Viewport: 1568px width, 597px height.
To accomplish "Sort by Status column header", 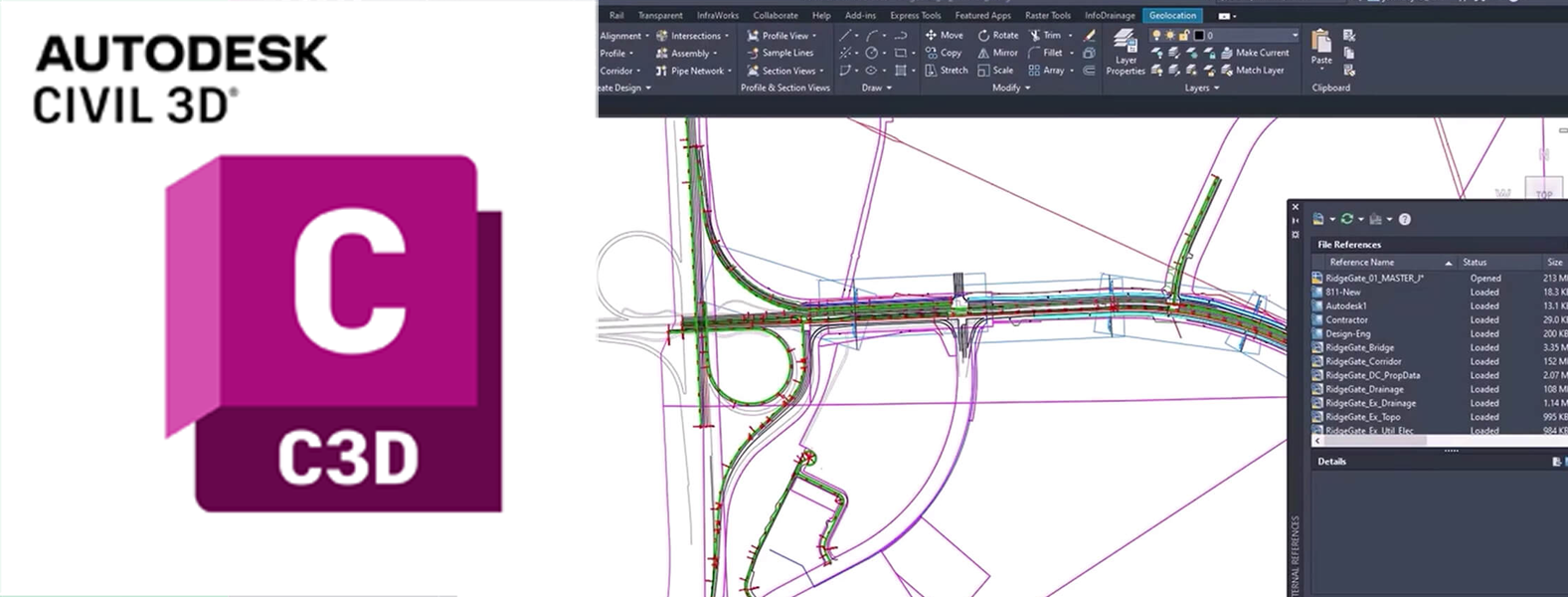I will click(x=1498, y=262).
